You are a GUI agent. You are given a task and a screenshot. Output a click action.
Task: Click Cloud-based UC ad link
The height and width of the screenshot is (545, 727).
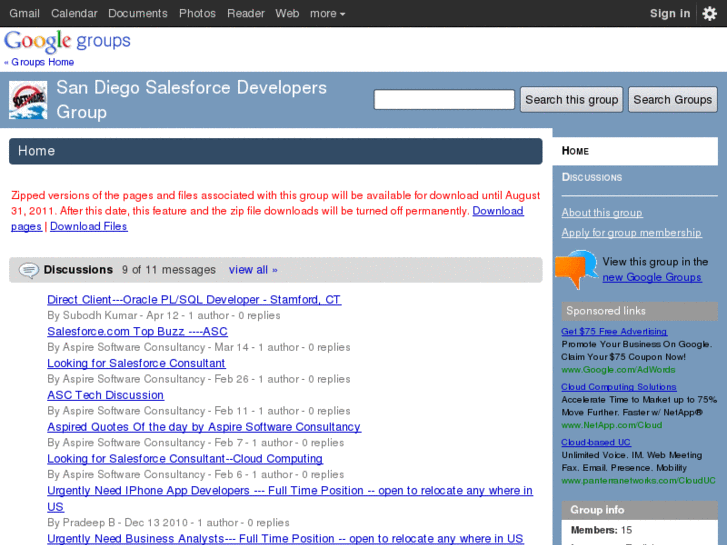point(596,442)
